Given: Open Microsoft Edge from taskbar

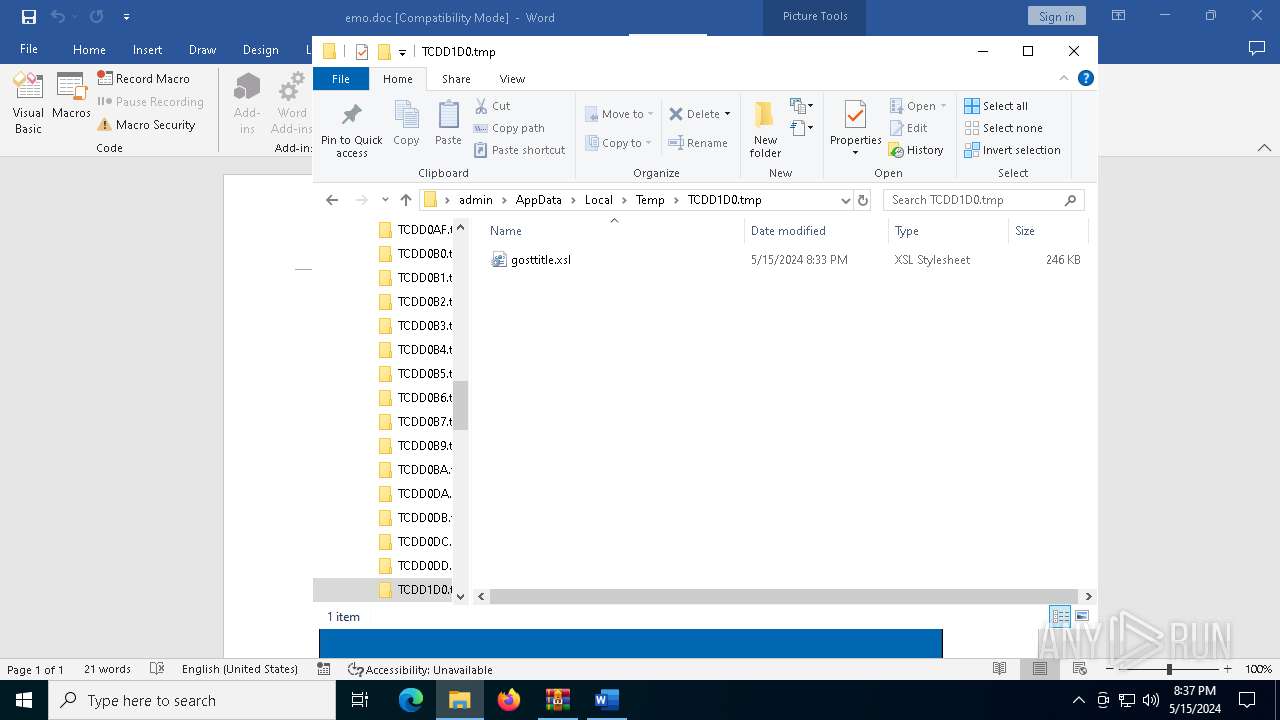Looking at the screenshot, I should (x=411, y=700).
